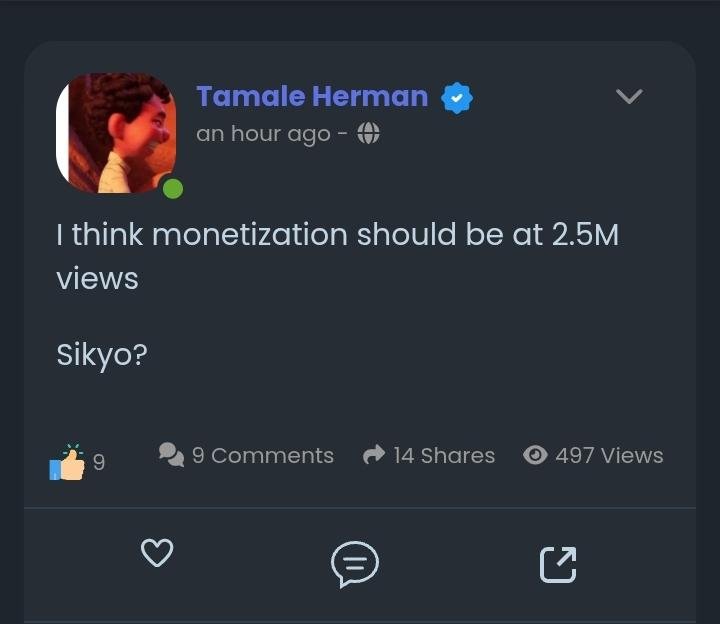This screenshot has width=720, height=624.
Task: Click the globe public visibility icon
Action: (368, 133)
